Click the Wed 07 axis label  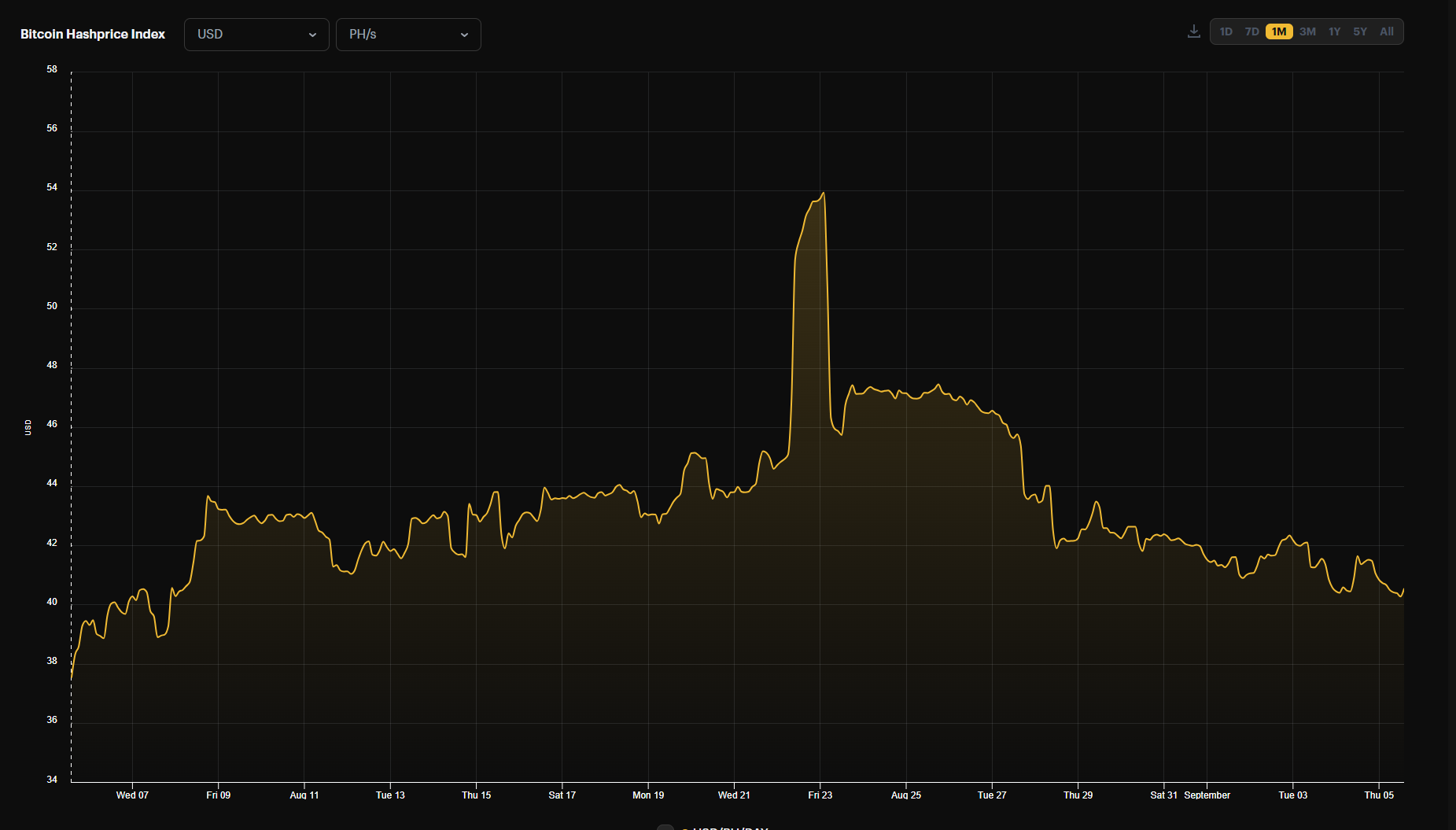[132, 795]
